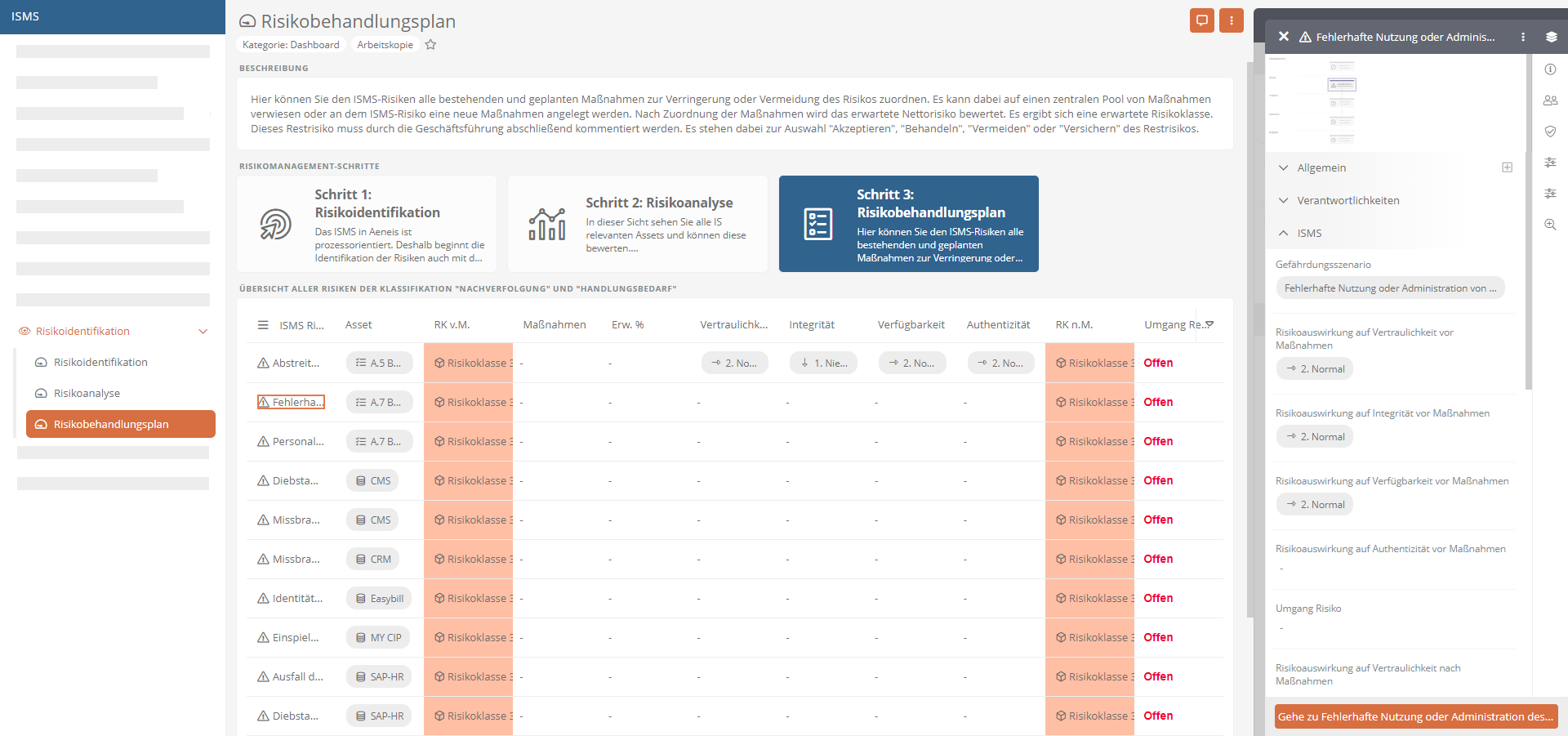Click the checklist icon in Schritt 3 card
Screen dimensions: 1568x736
[x=818, y=224]
